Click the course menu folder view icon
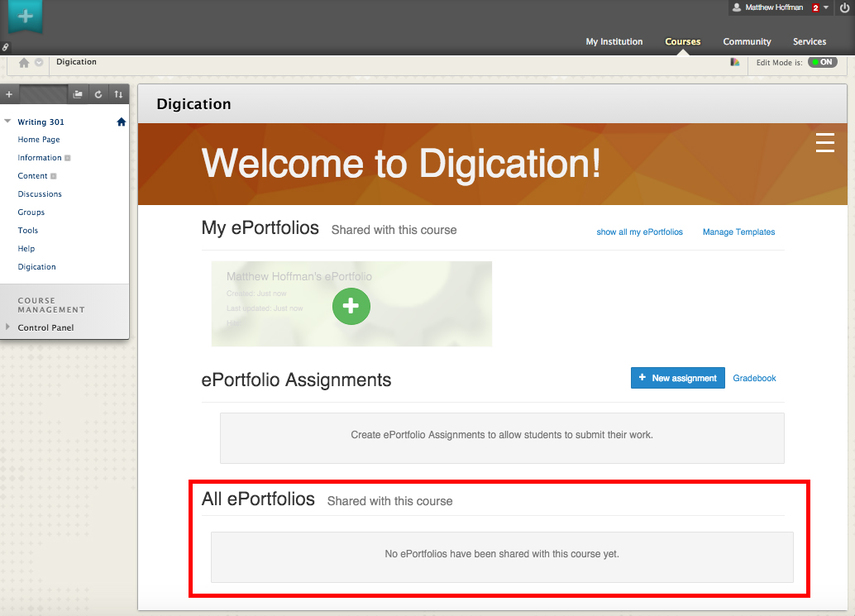The image size is (855, 616). [78, 94]
